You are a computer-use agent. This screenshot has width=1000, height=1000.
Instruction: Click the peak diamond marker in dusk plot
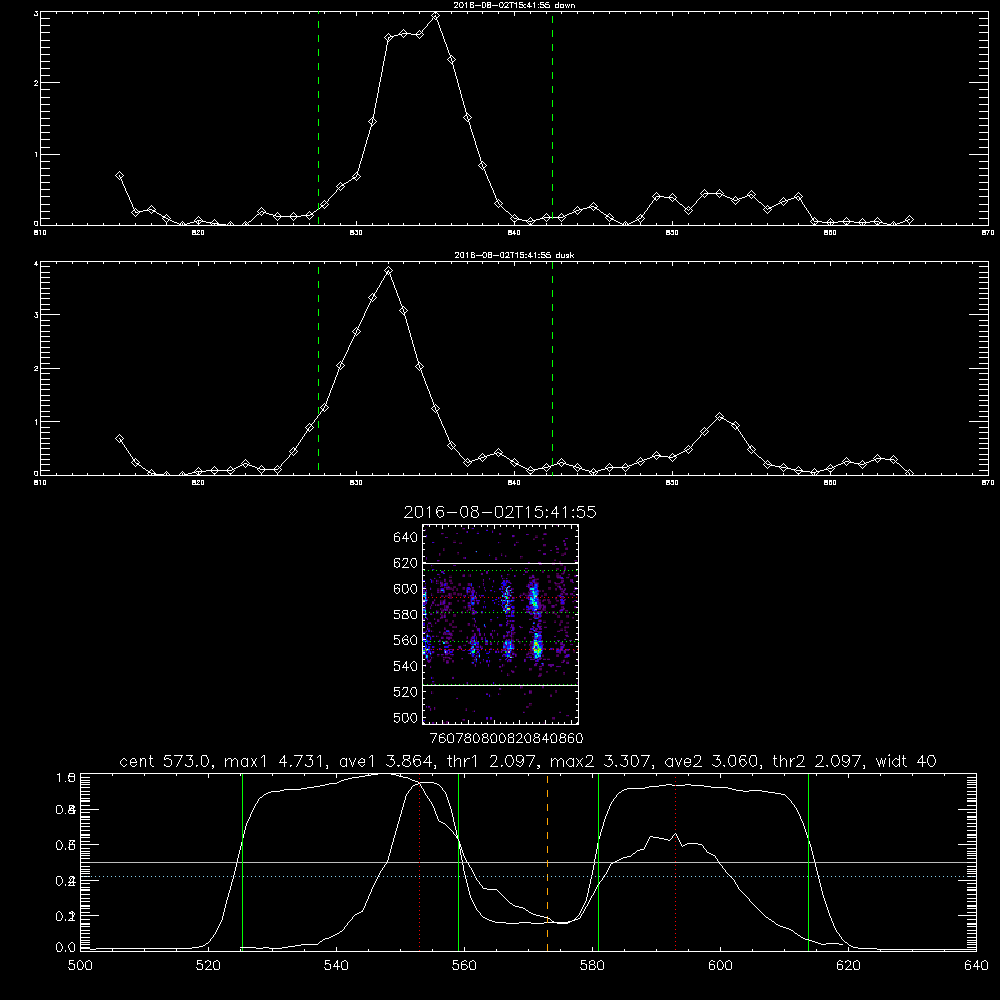coord(388,271)
